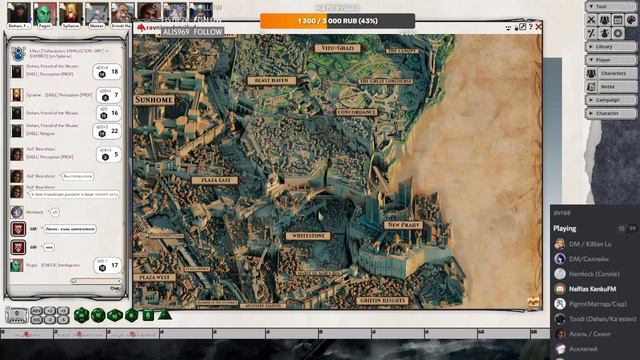Pick the green d8 die
This screenshot has height=360, width=640.
(131, 315)
